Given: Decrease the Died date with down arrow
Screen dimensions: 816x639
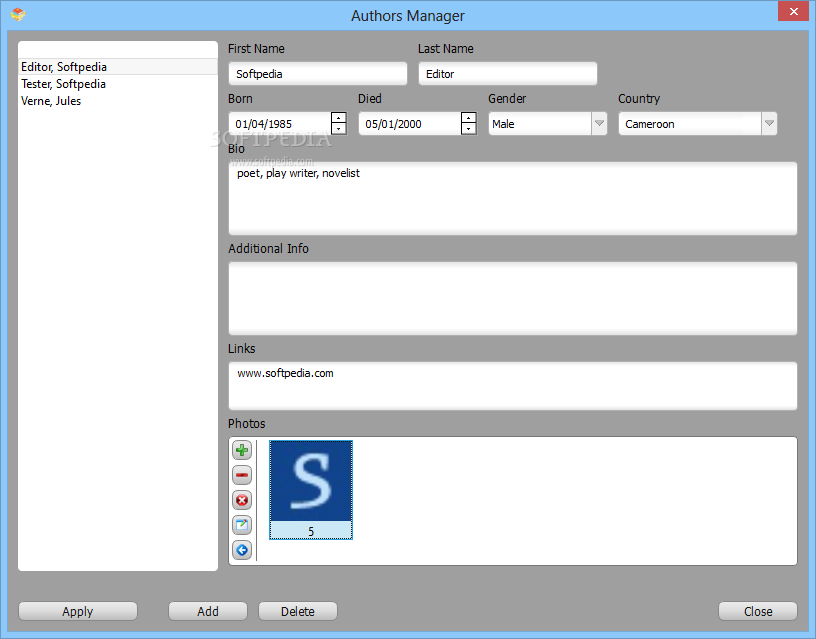Looking at the screenshot, I should point(469,129).
